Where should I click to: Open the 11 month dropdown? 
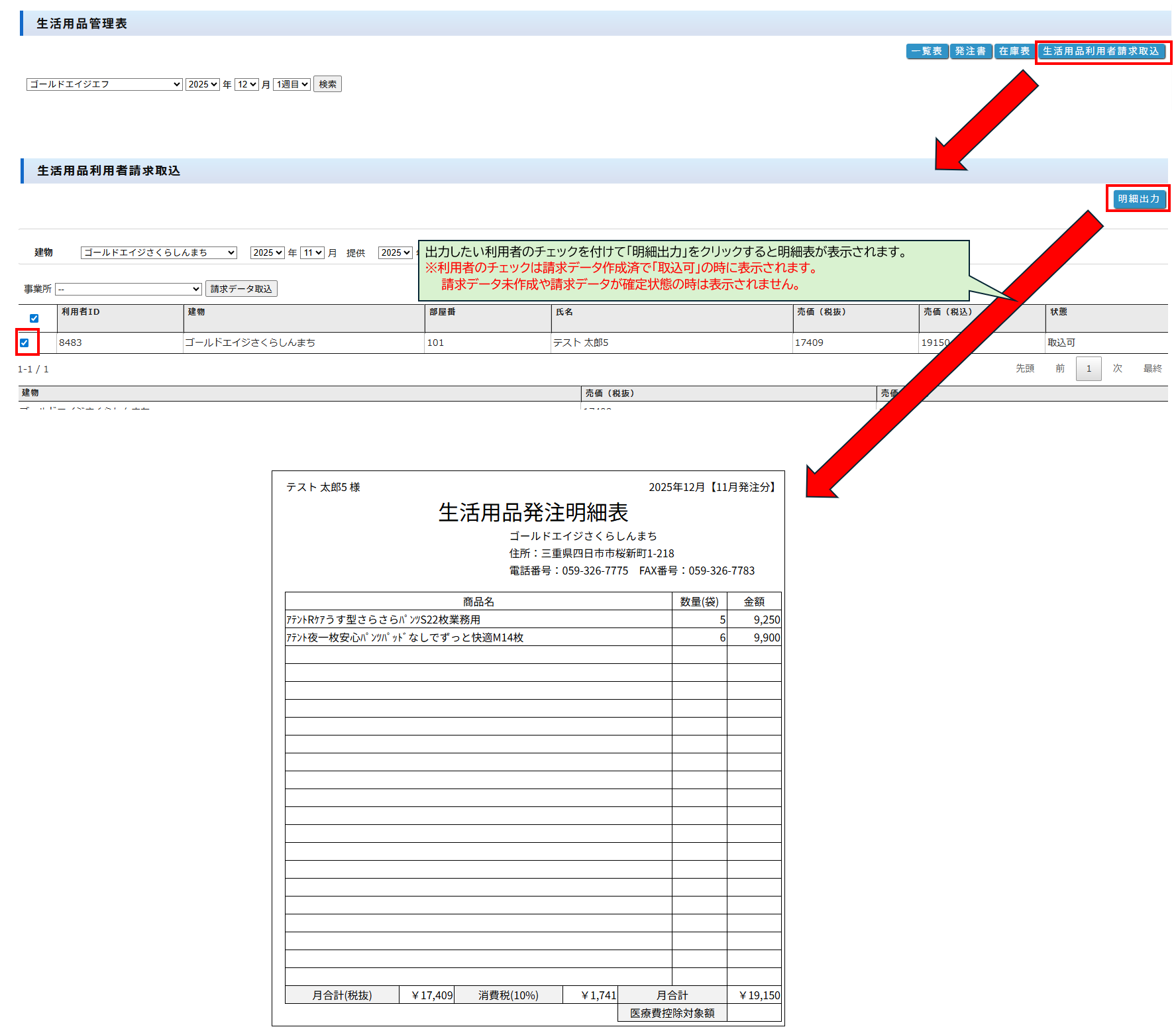[x=312, y=252]
